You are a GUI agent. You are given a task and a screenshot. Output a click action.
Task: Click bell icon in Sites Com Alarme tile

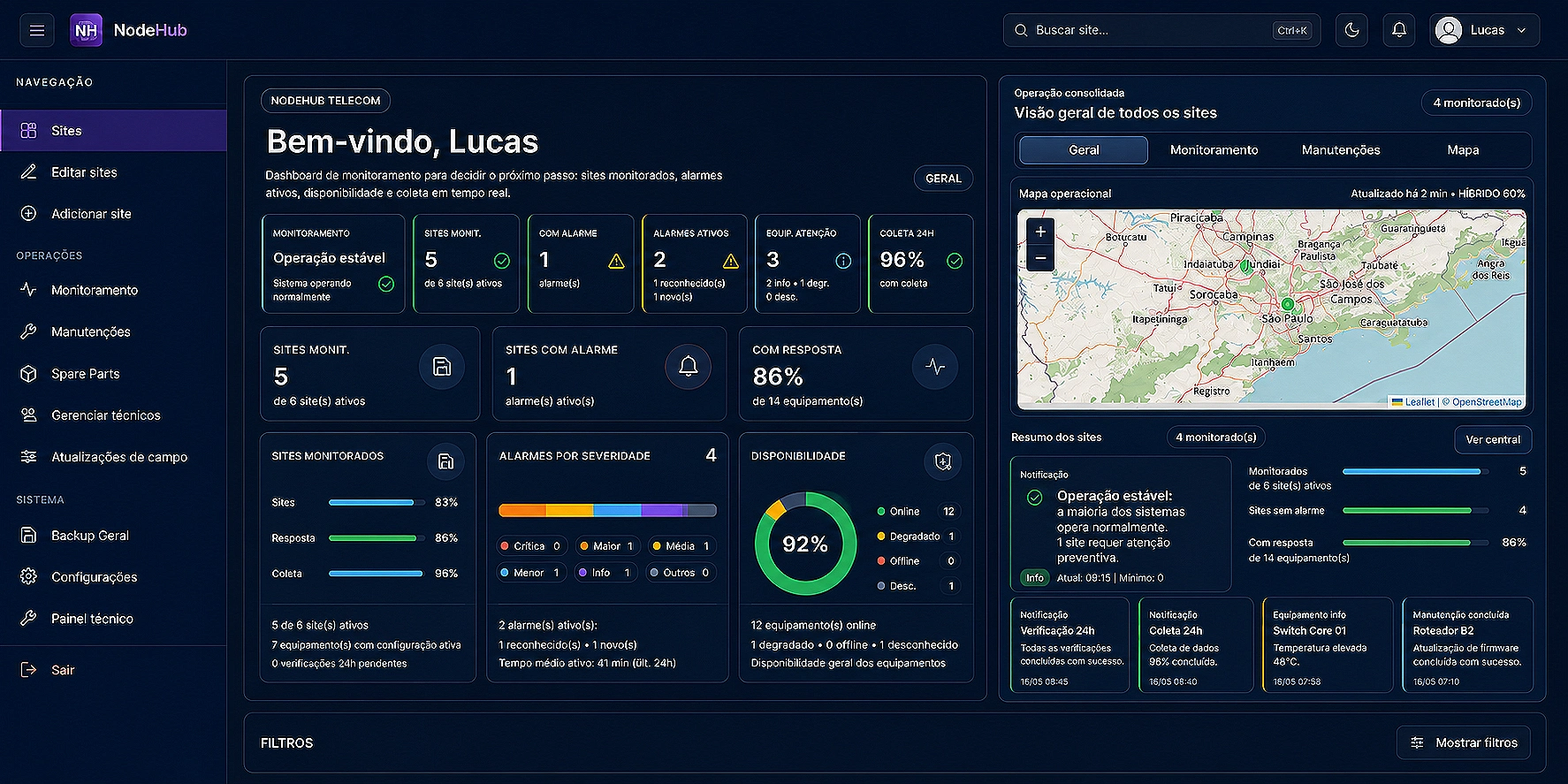(689, 367)
